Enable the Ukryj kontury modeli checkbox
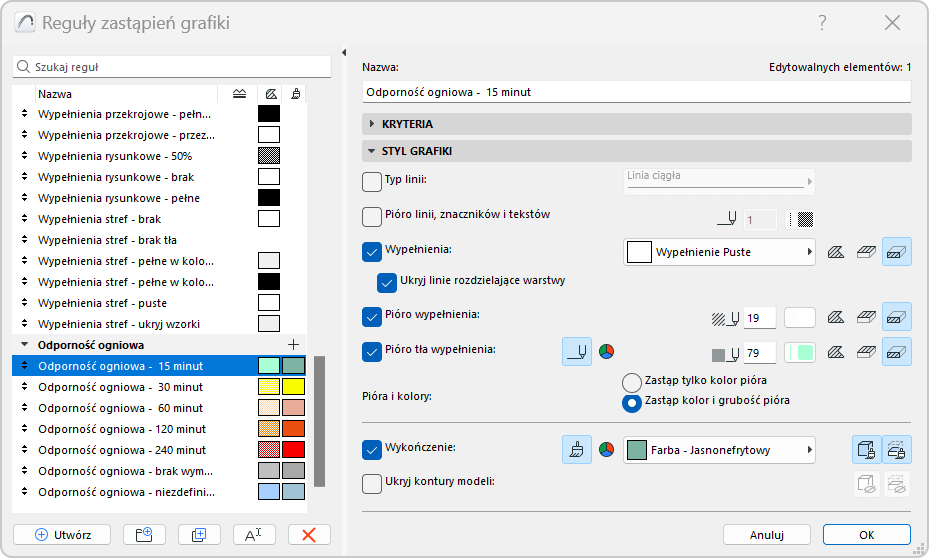 coord(371,484)
